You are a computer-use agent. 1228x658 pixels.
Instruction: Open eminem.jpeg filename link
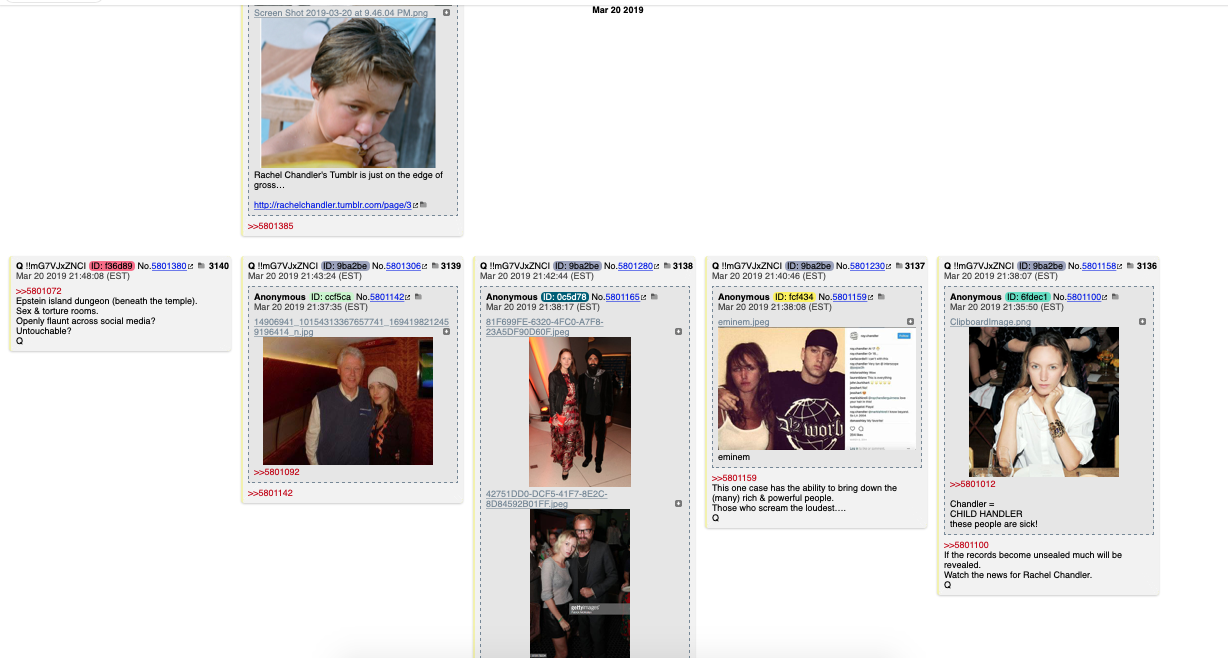coord(744,322)
